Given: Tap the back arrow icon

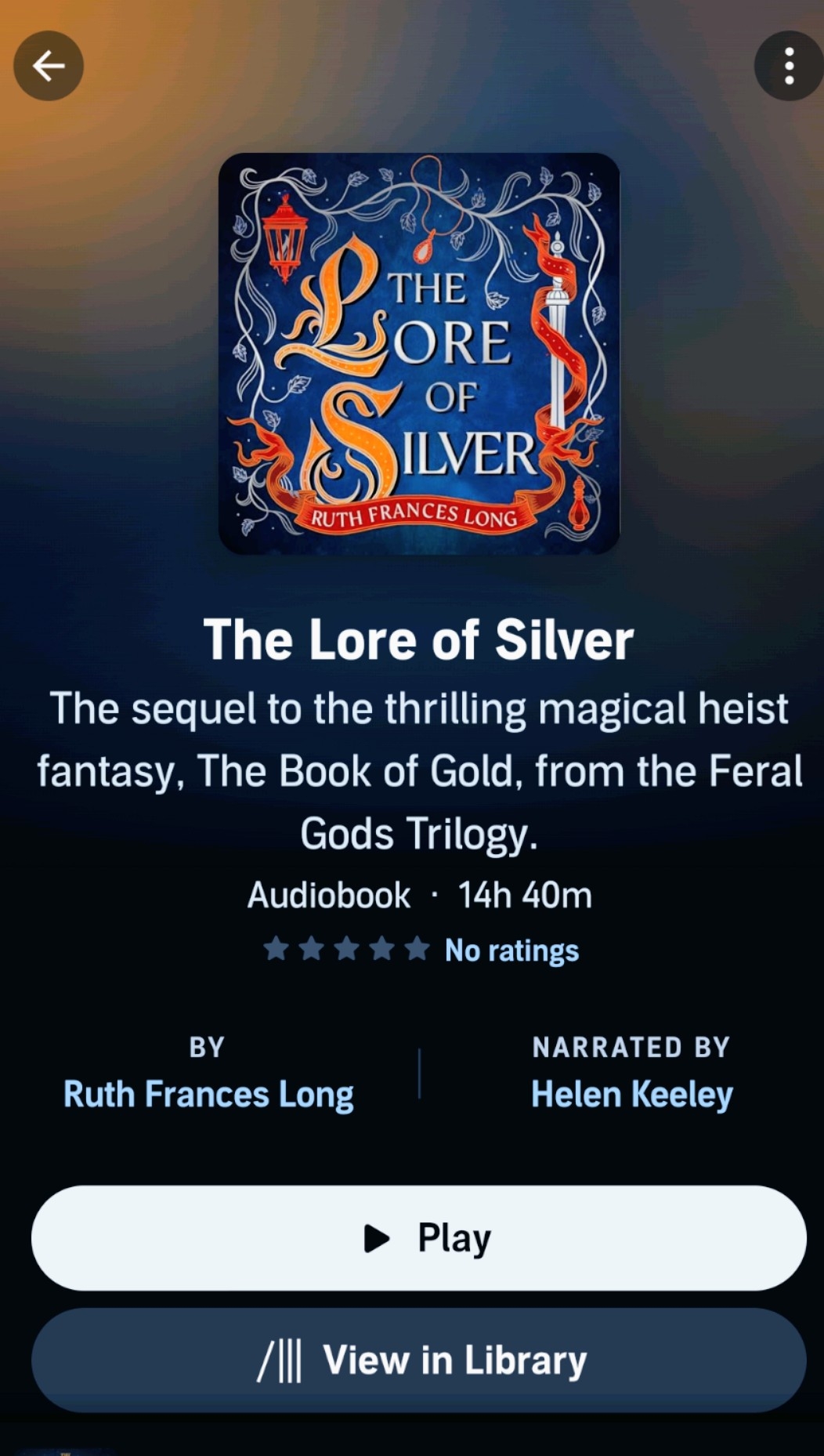Looking at the screenshot, I should (x=49, y=66).
